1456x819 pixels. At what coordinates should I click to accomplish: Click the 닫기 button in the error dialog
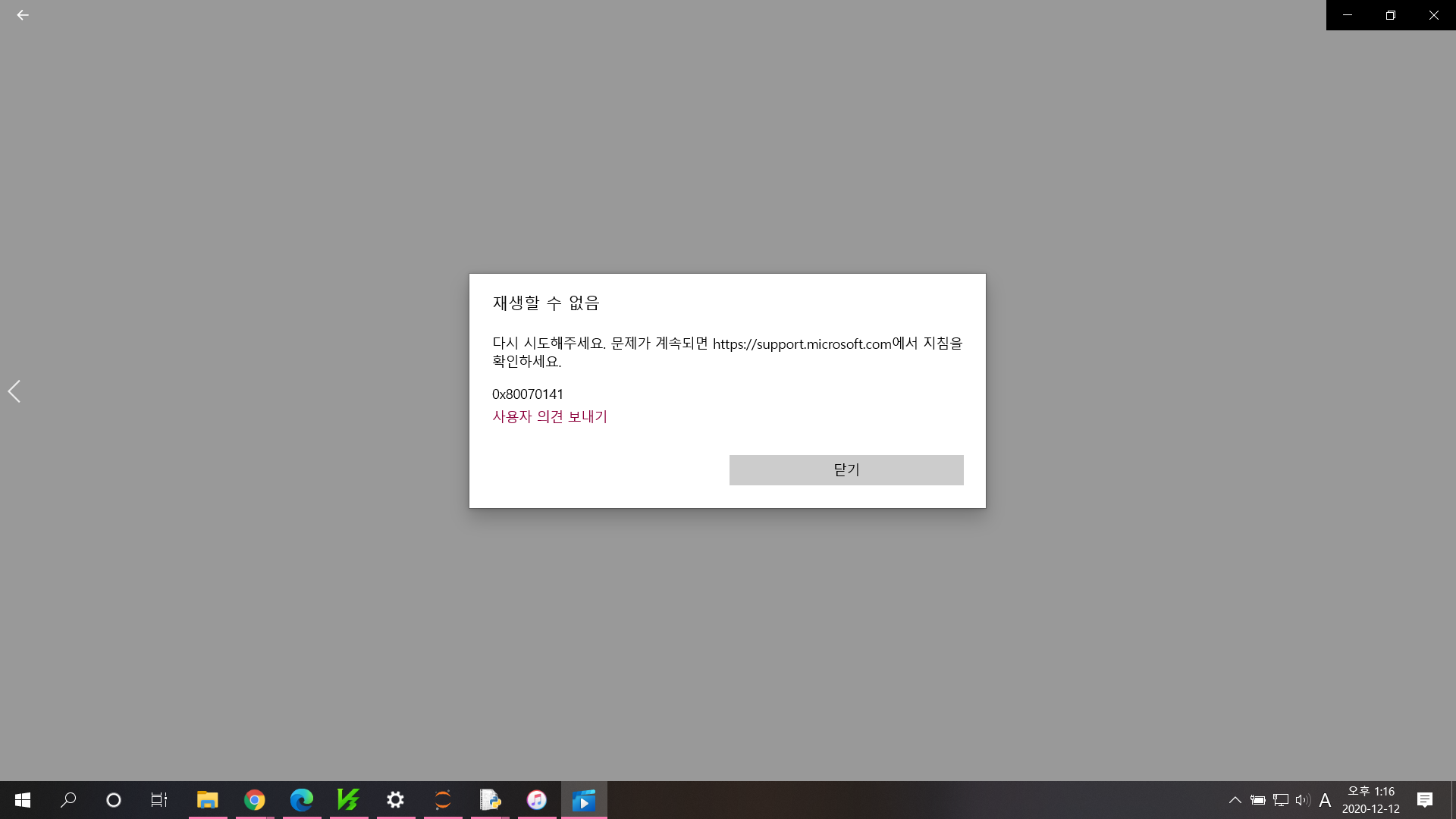point(846,470)
